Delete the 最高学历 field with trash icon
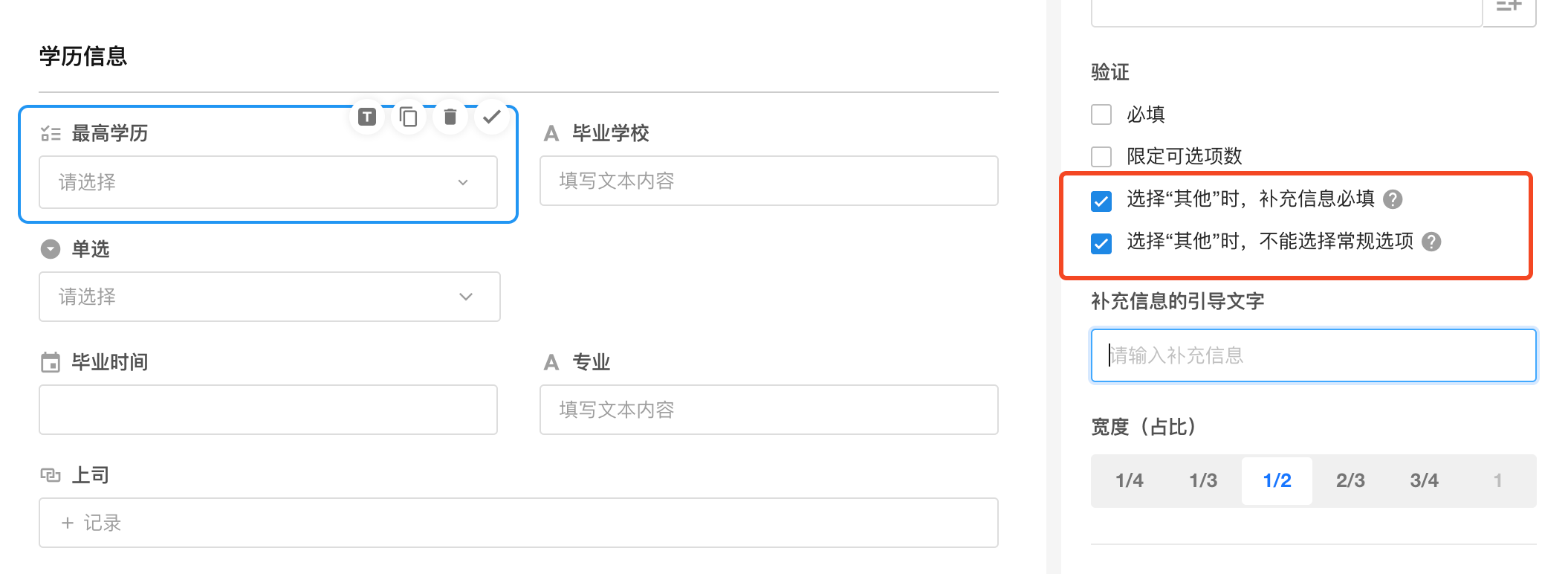The width and height of the screenshot is (1568, 574). click(450, 117)
